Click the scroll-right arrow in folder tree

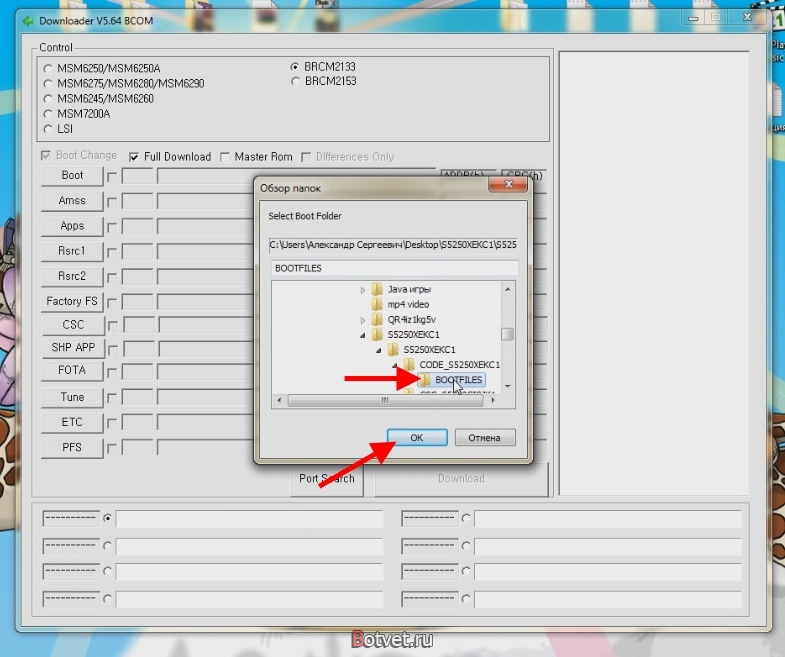(493, 400)
